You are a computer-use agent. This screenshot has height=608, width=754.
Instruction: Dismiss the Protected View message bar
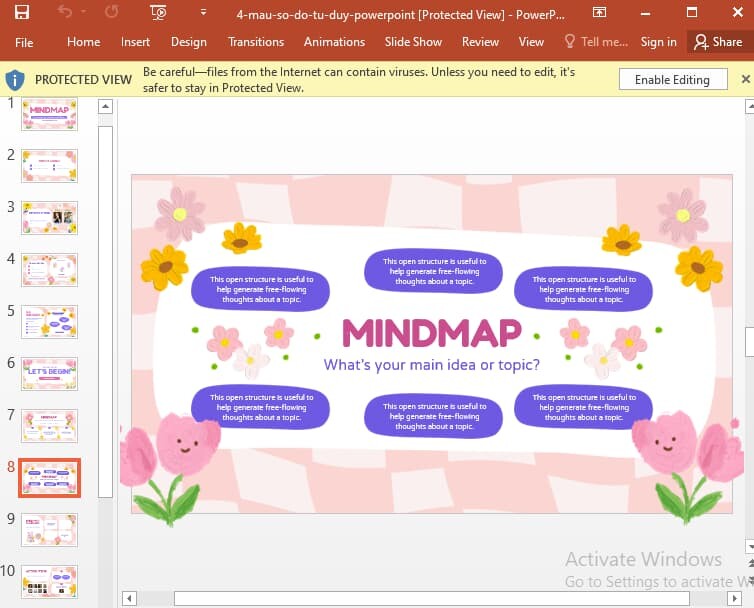[745, 79]
